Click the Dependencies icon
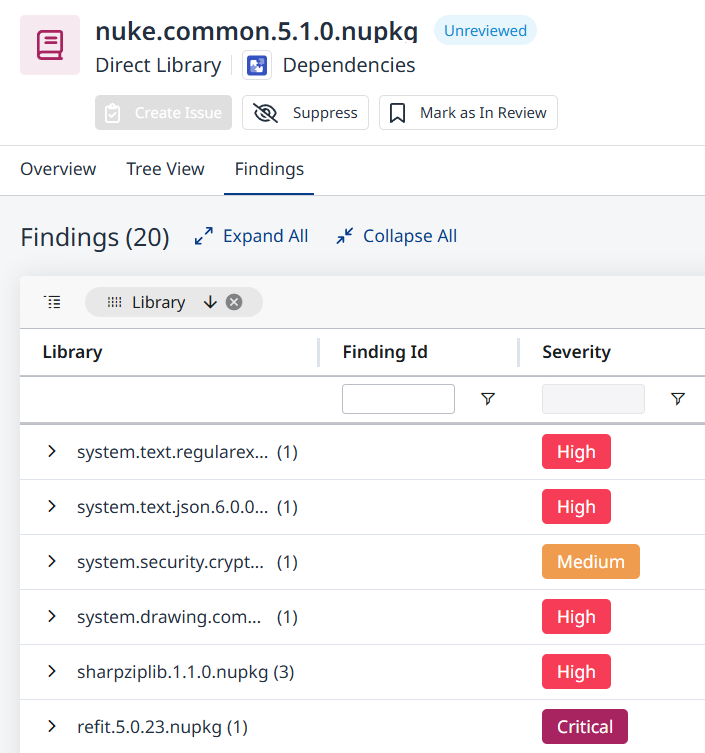Screen dimensions: 705x753 point(258,66)
